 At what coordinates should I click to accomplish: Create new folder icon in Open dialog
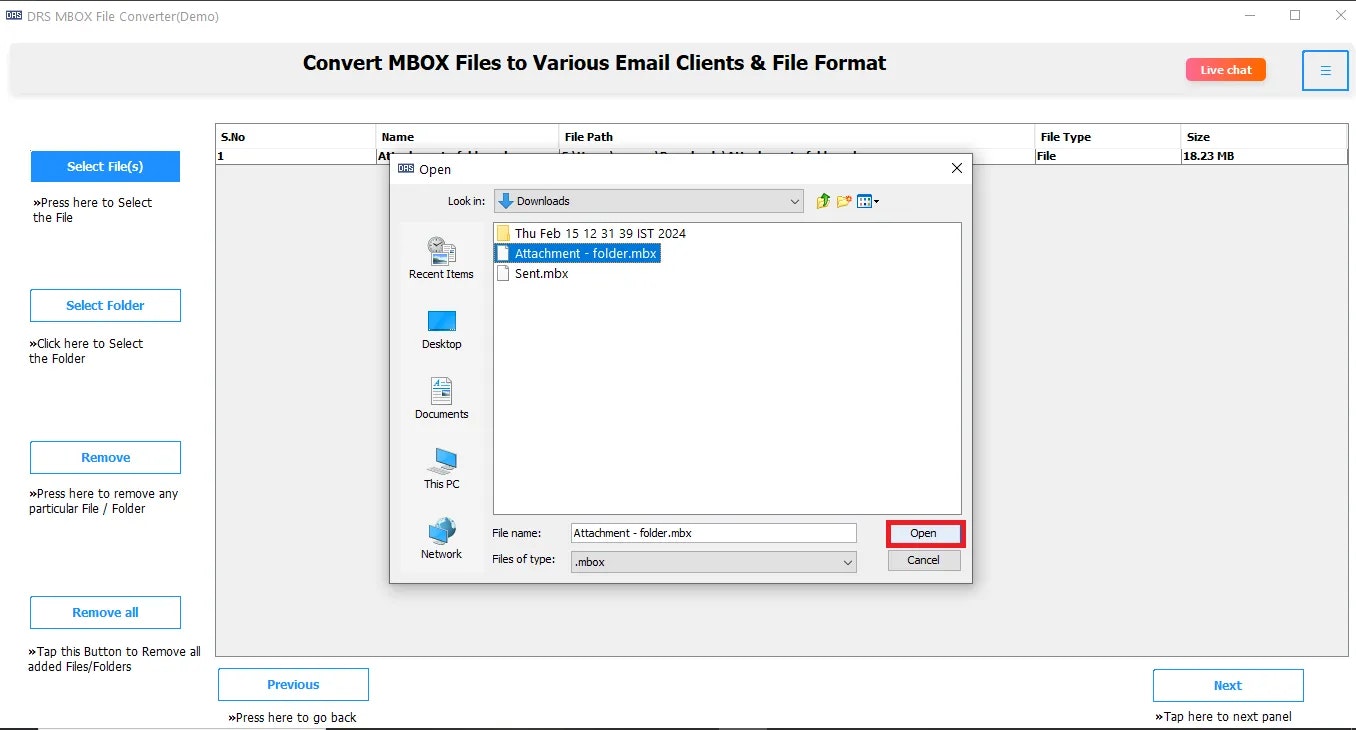point(844,201)
